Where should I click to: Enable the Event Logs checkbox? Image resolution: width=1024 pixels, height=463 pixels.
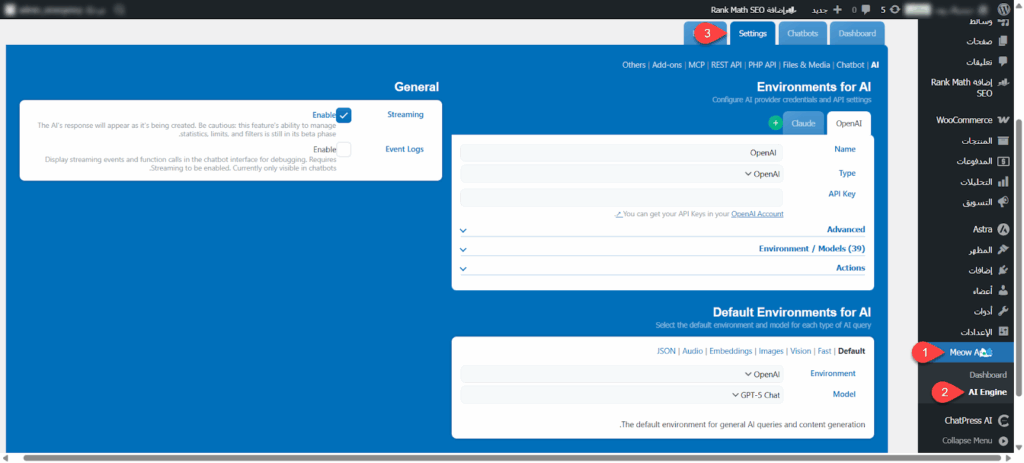click(344, 150)
